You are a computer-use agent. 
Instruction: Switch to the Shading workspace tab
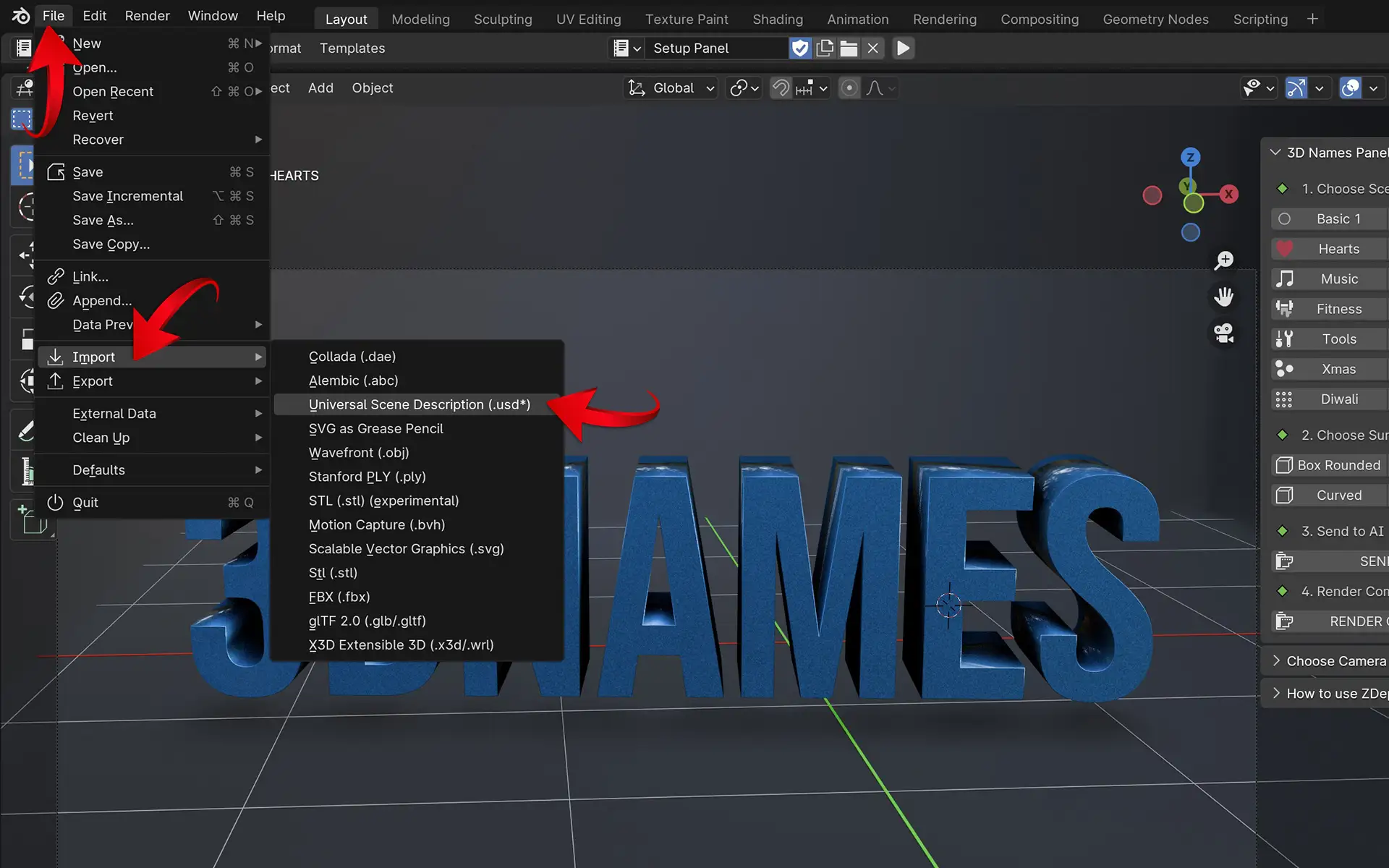(x=778, y=20)
